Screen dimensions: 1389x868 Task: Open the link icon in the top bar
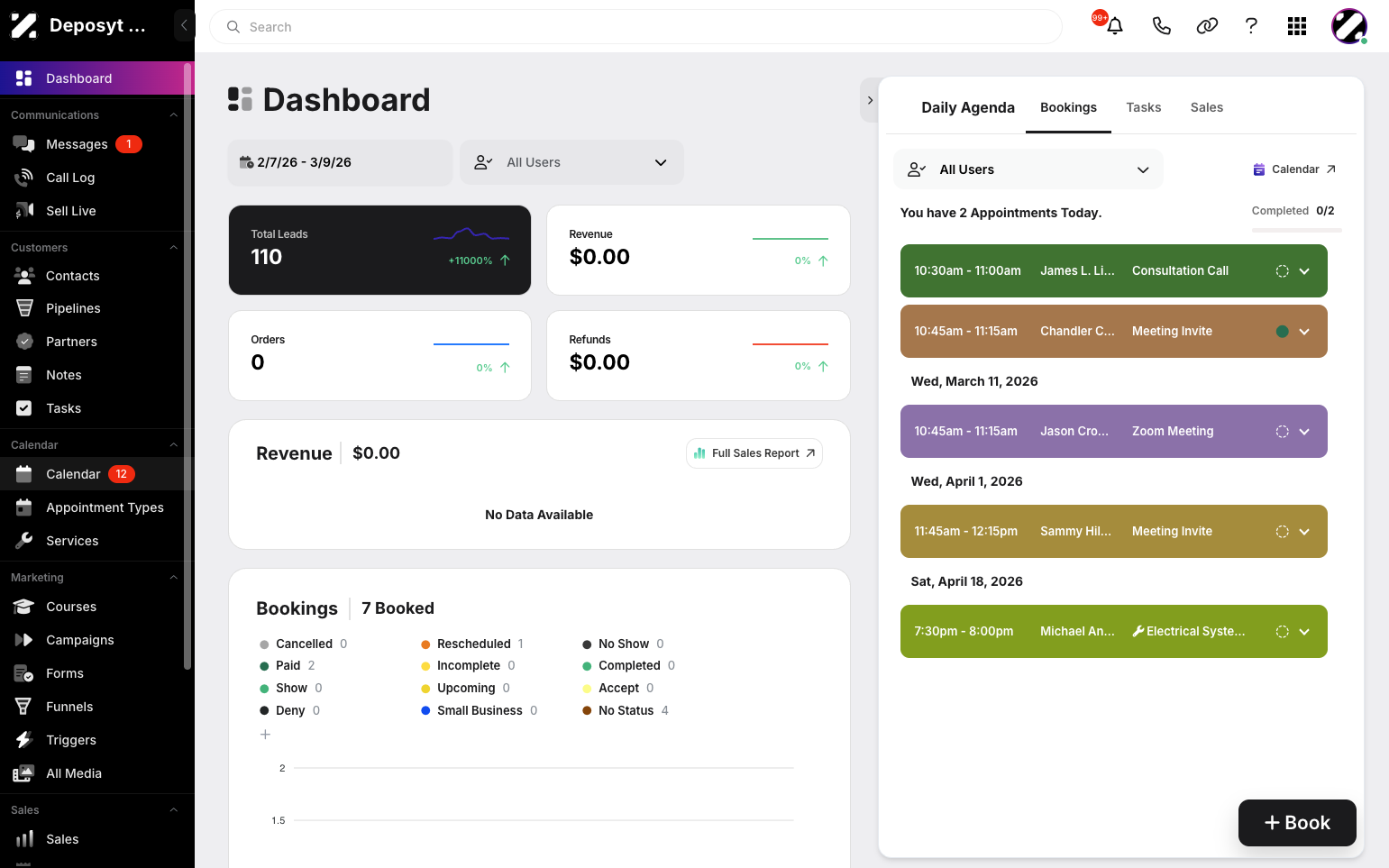1207,26
